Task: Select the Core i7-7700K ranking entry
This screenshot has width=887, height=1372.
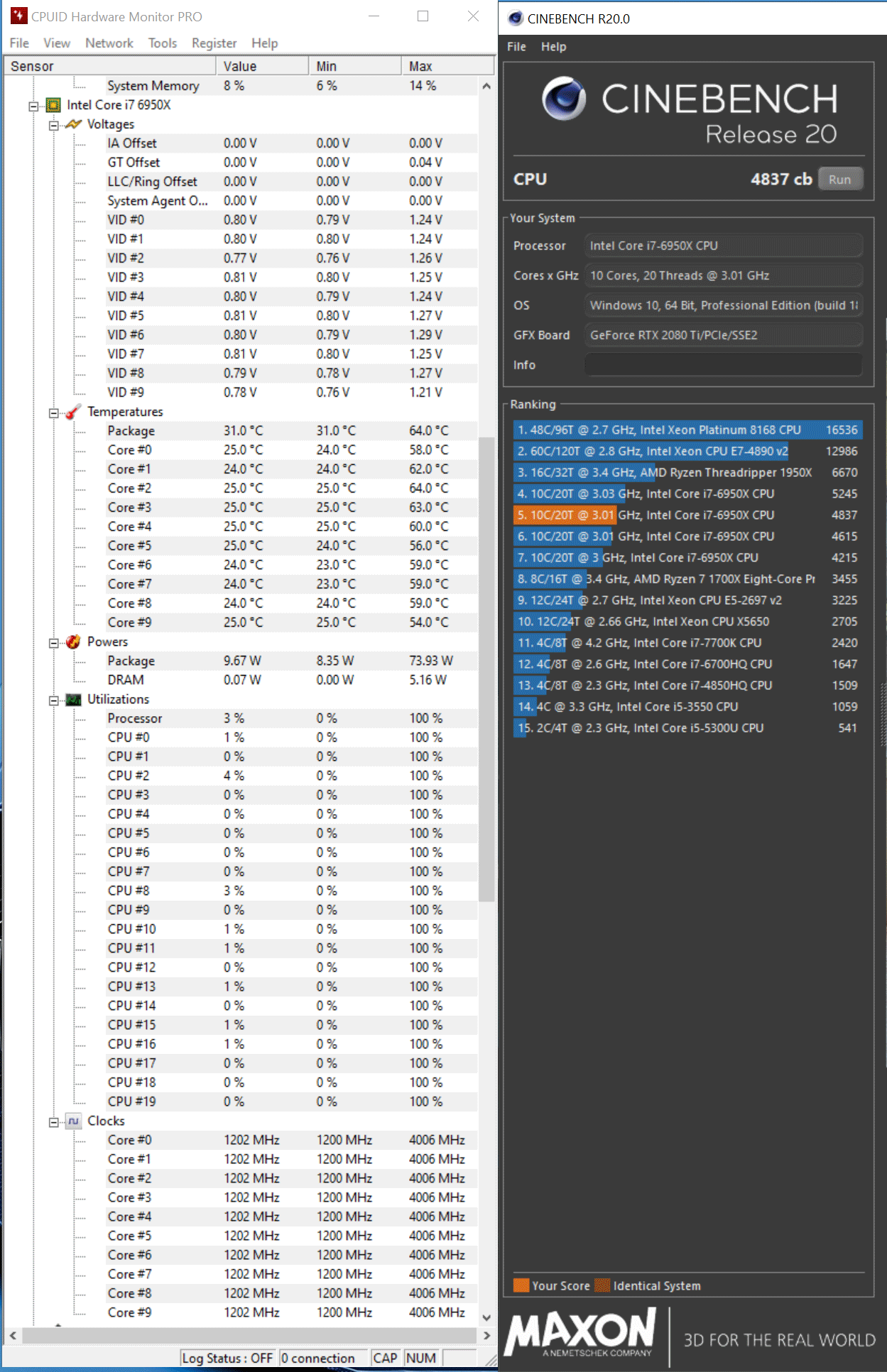Action: [x=687, y=642]
